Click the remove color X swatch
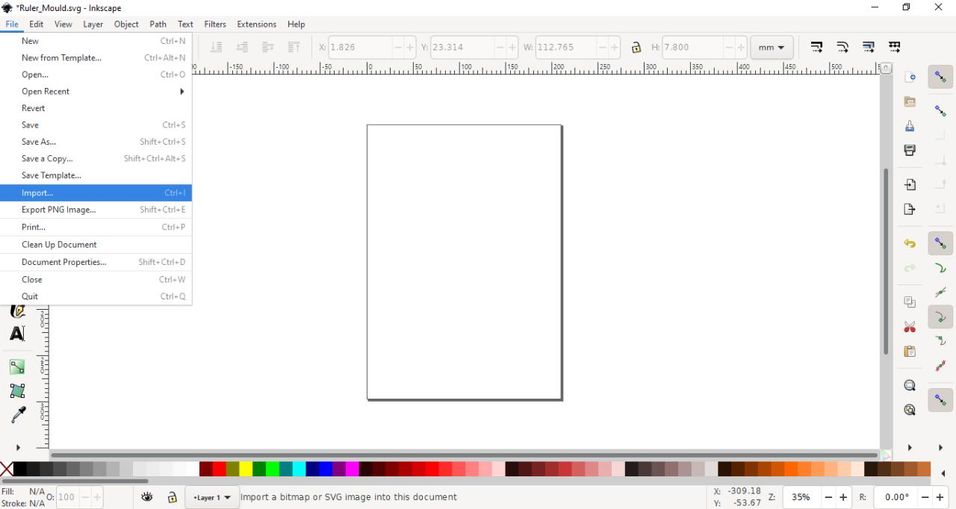956x509 pixels. click(x=6, y=469)
